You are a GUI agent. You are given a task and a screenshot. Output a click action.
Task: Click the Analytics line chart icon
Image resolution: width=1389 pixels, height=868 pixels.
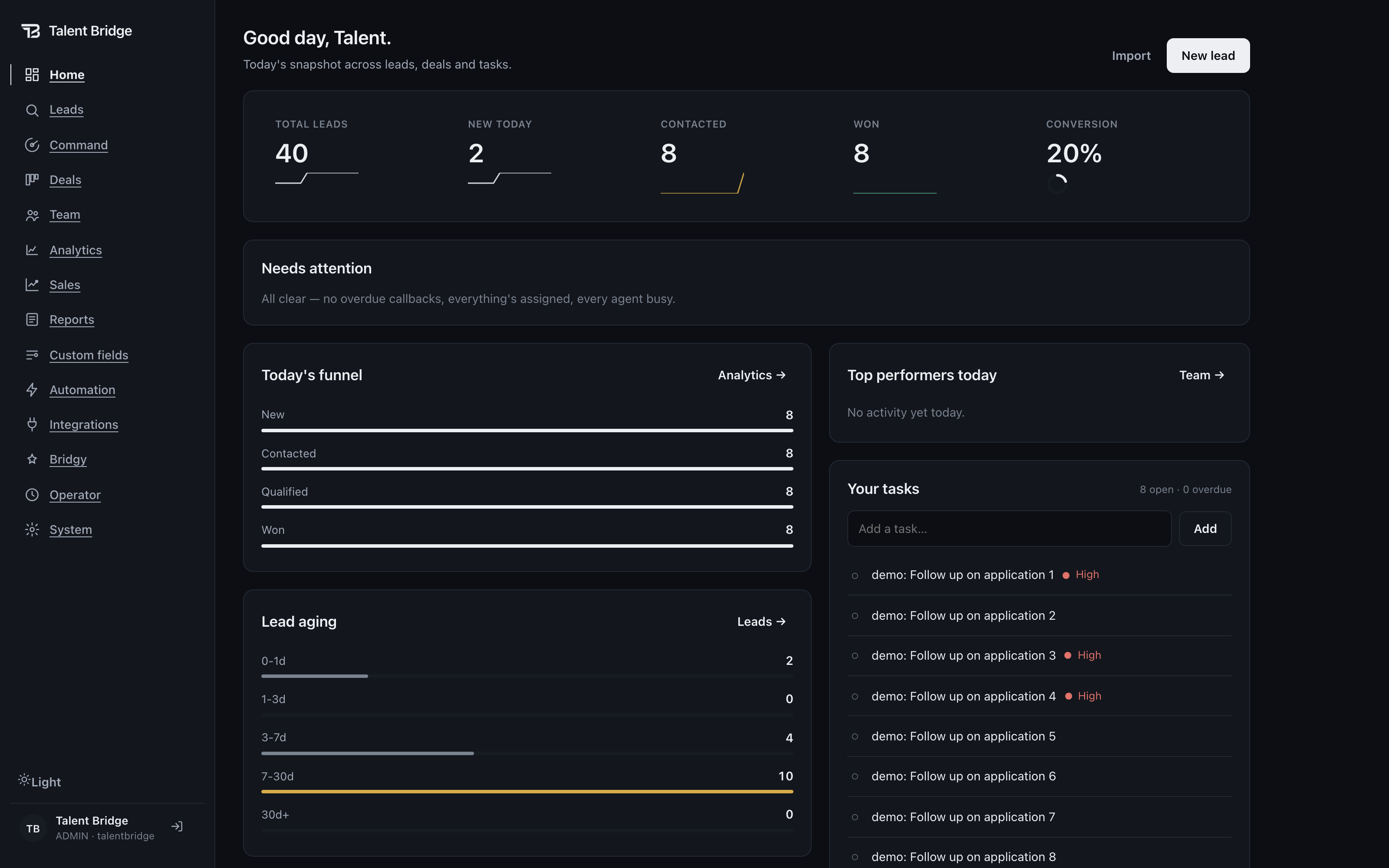[x=32, y=250]
